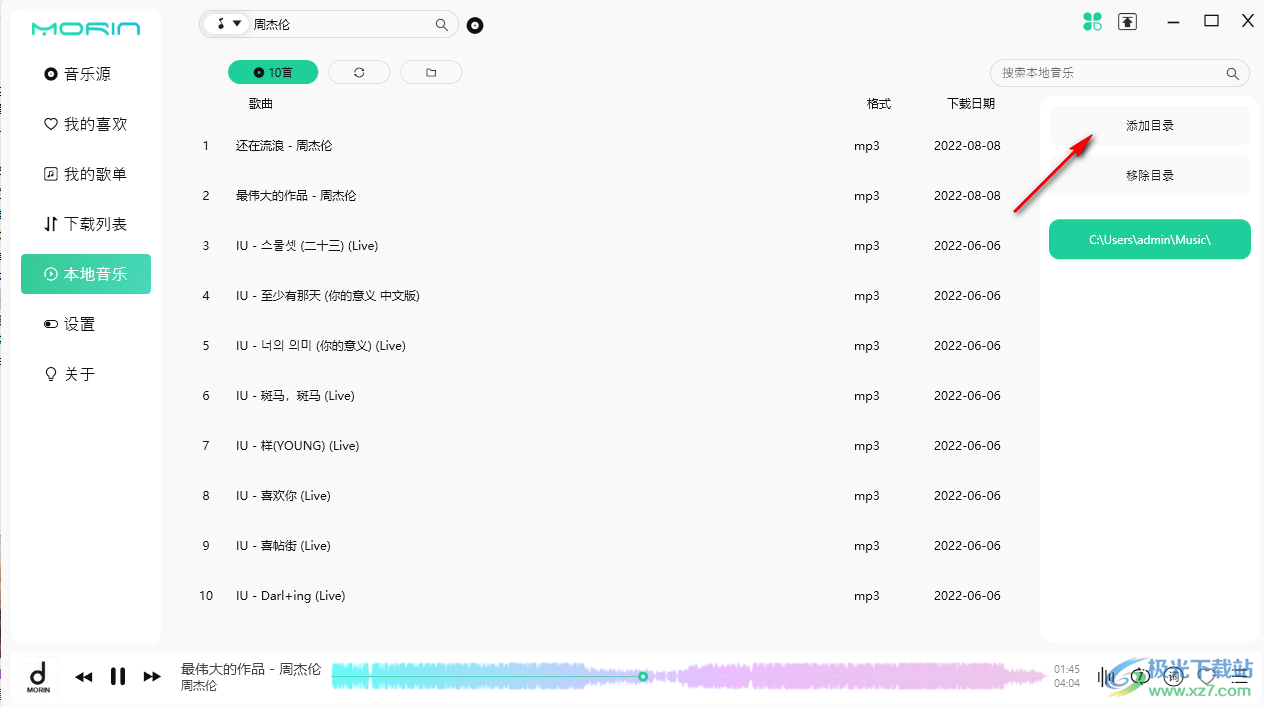Click the heart icon to favorite current song
The image size is (1264, 707).
click(1207, 676)
